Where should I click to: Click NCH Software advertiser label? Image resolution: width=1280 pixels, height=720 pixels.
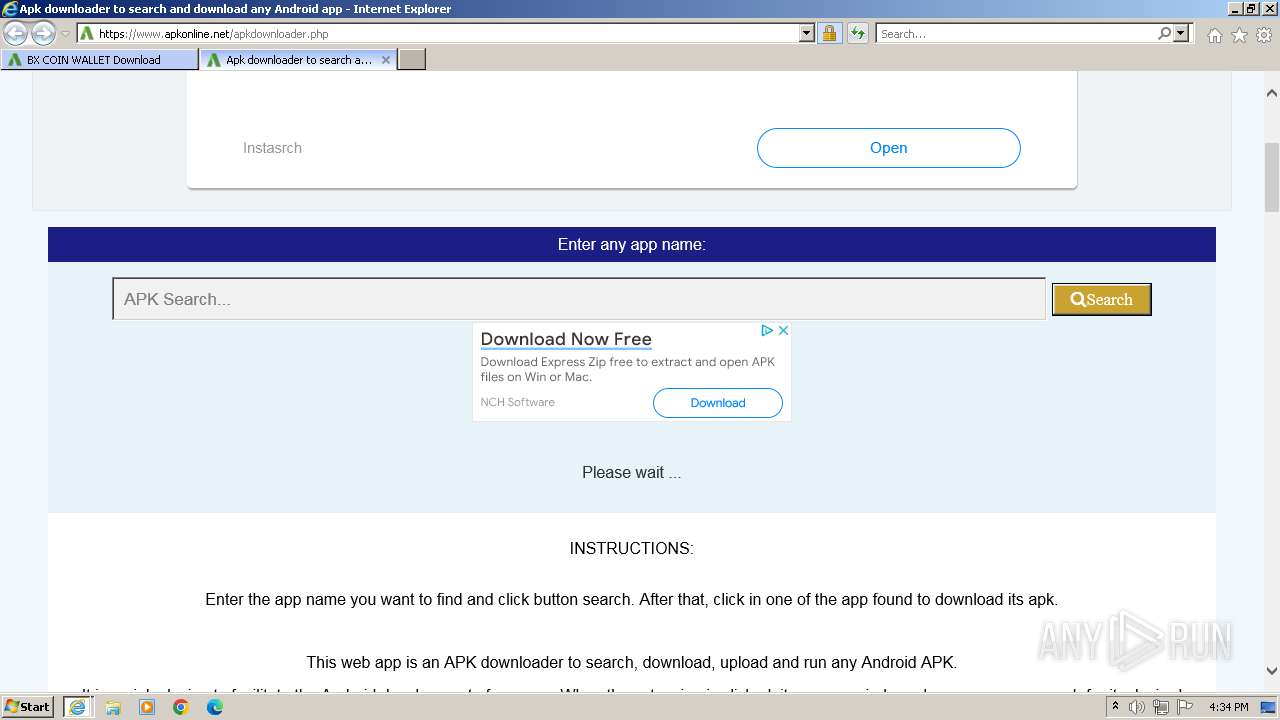tap(517, 402)
